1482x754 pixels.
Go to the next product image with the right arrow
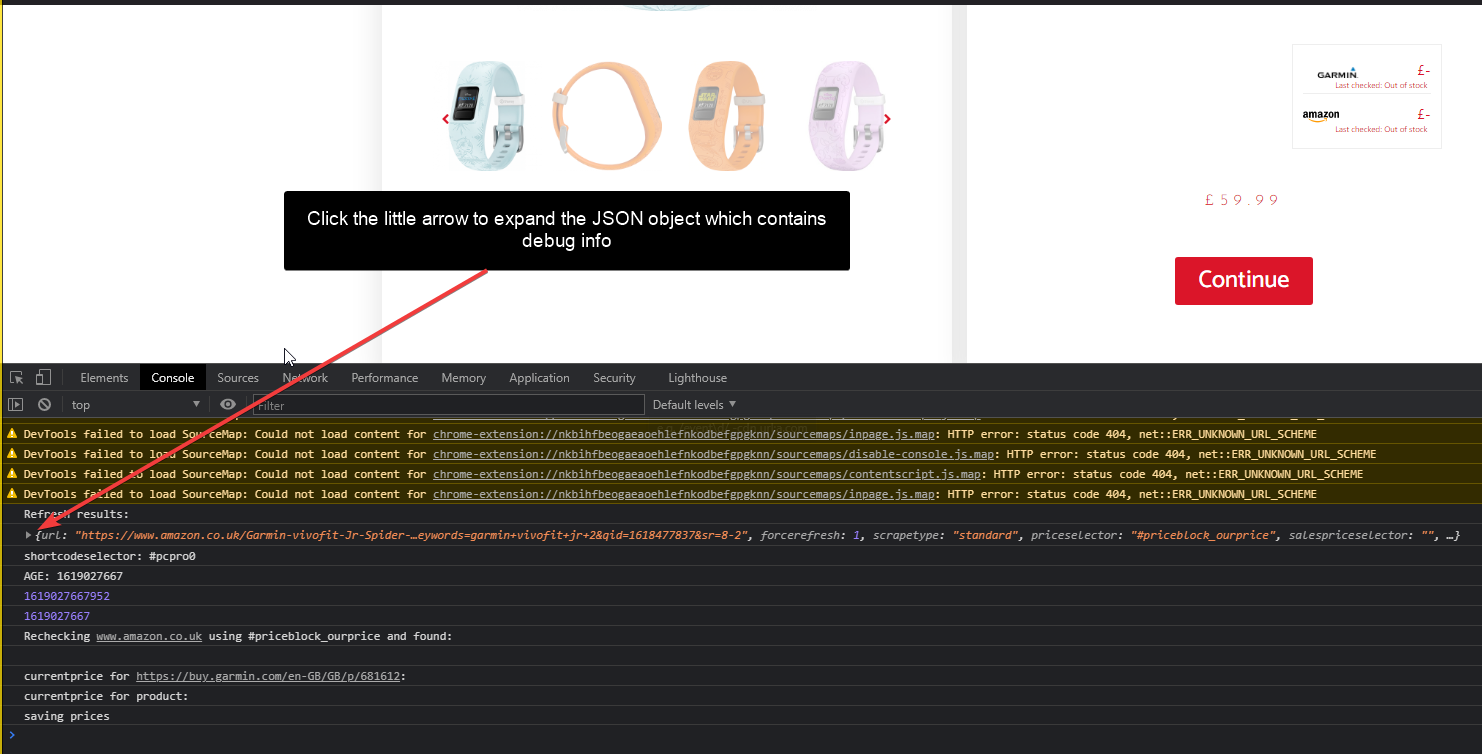pyautogui.click(x=887, y=119)
